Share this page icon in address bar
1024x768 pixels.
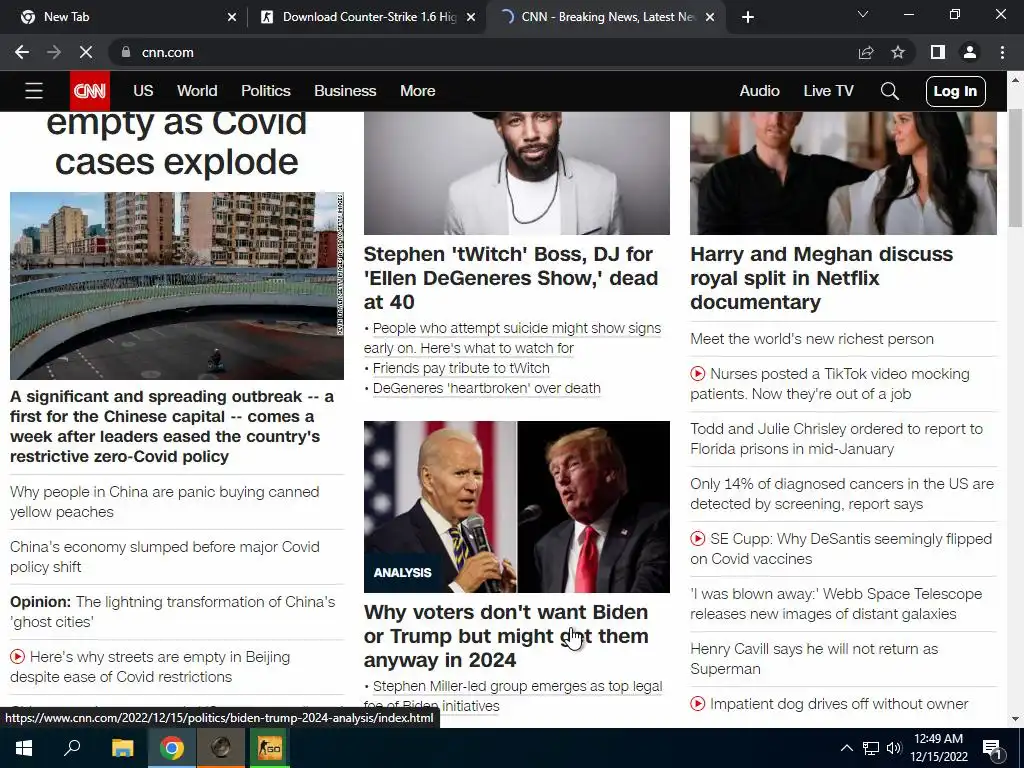[866, 52]
